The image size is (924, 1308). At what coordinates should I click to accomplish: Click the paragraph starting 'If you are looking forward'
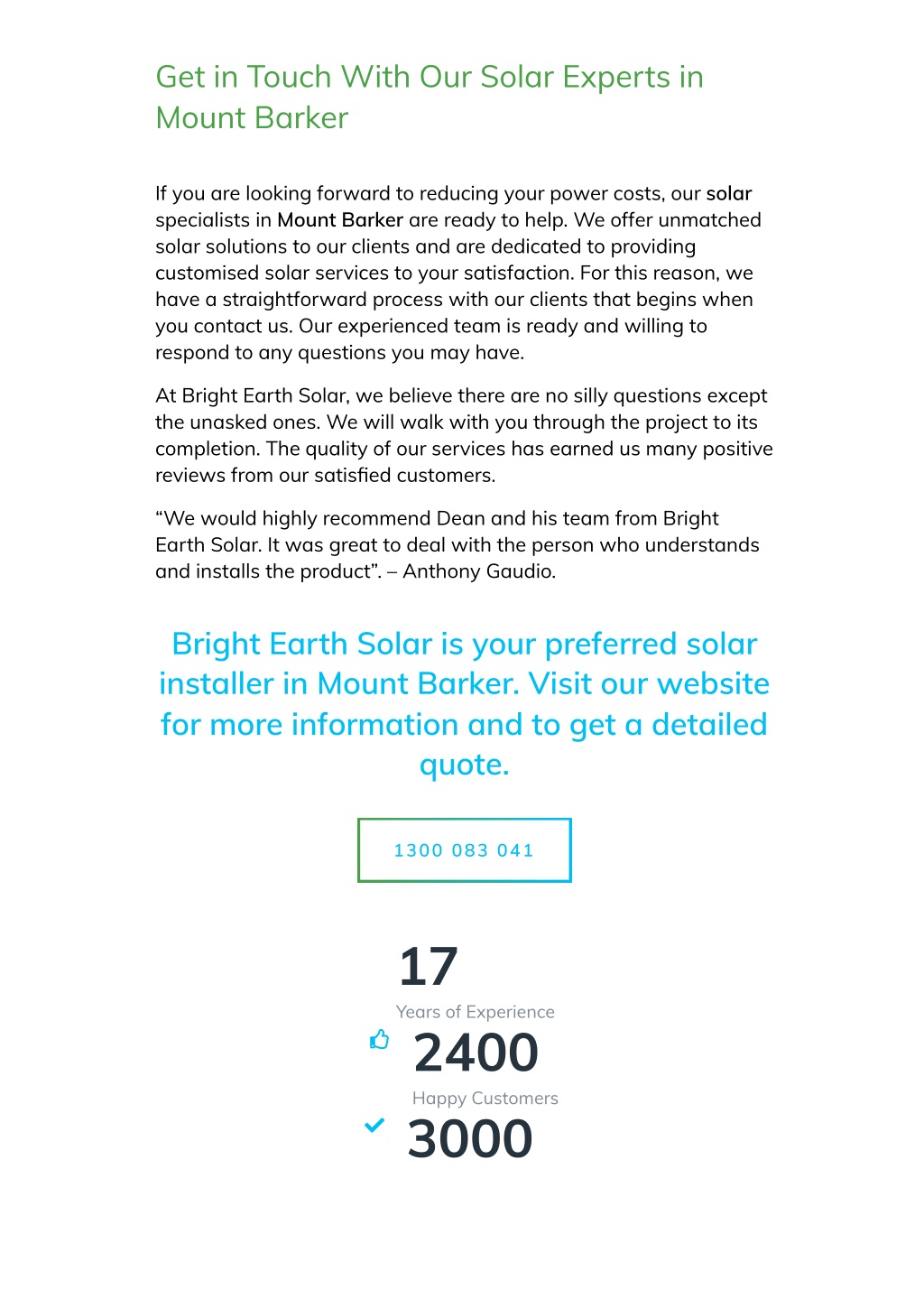tap(458, 273)
